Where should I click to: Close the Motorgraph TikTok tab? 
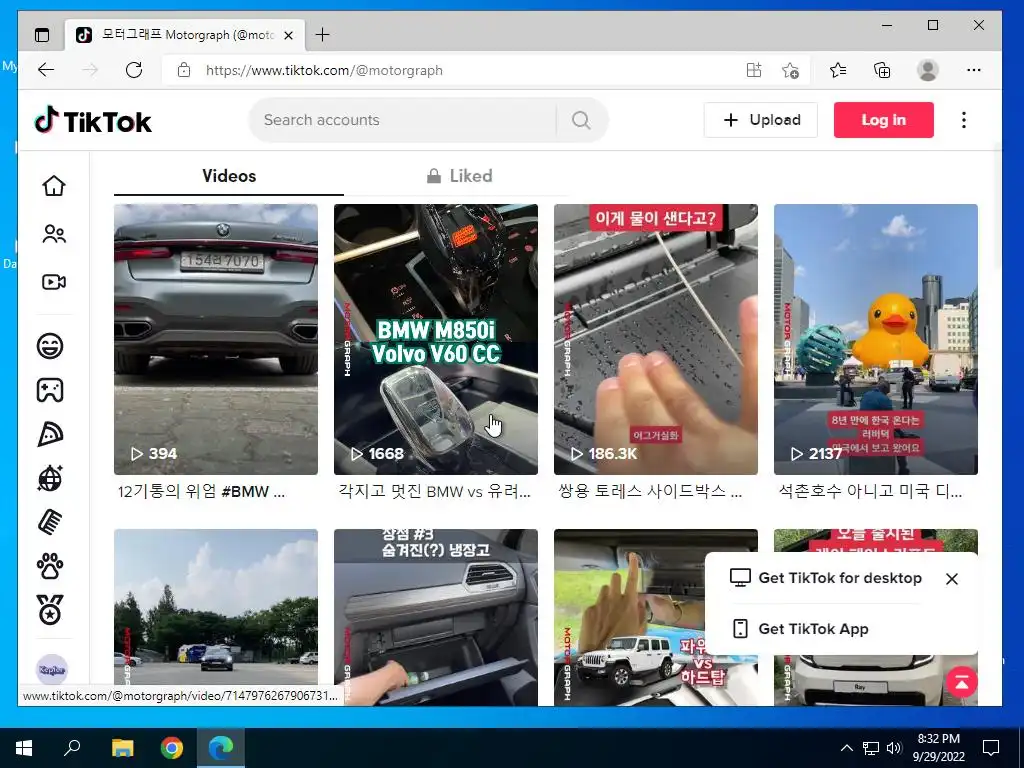pos(289,35)
